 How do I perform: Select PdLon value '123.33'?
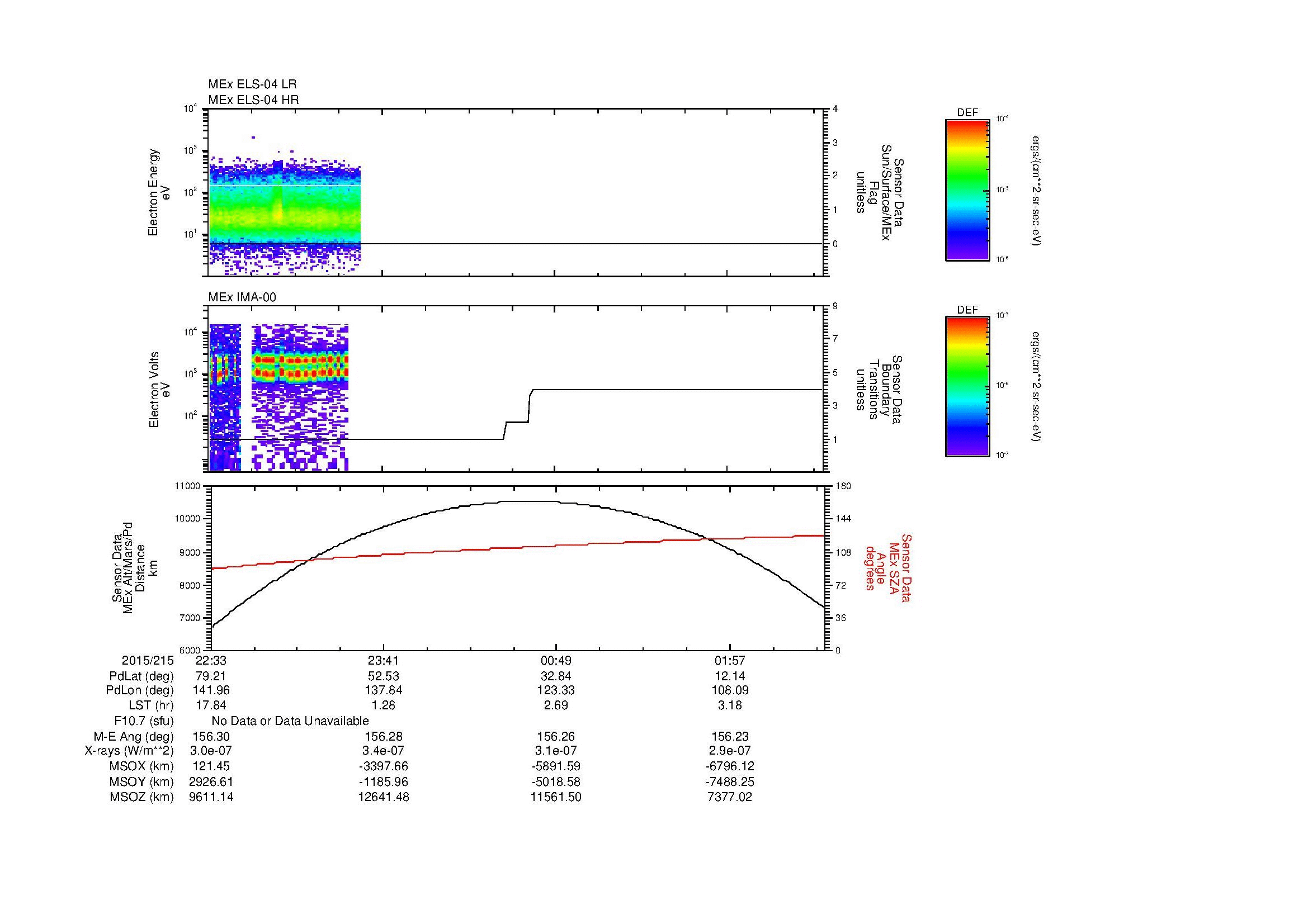(x=556, y=690)
